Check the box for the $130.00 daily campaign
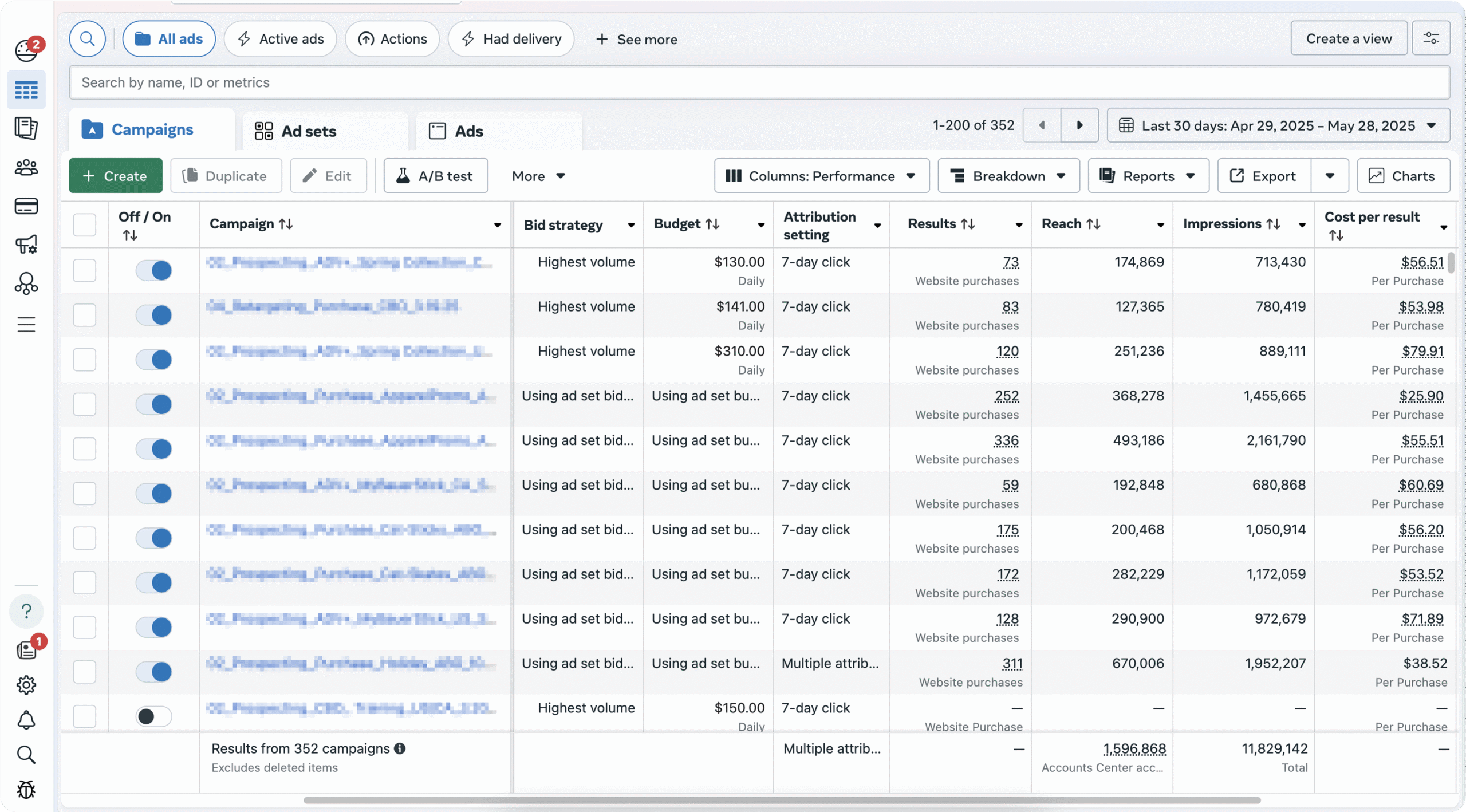Viewport: 1466px width, 812px height. coord(85,270)
